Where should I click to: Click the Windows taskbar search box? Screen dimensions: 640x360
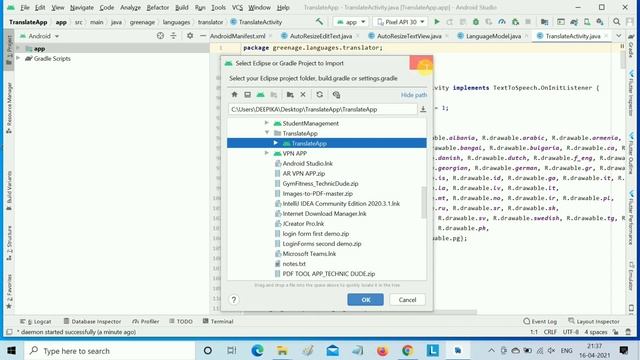(x=109, y=351)
